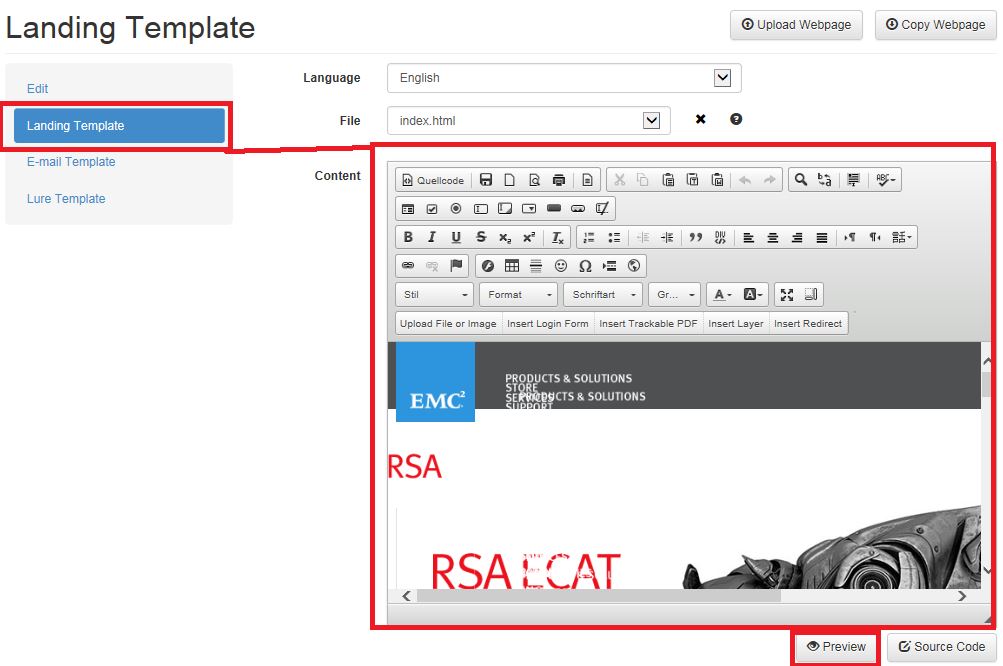Open the File dropdown showing index.html
The height and width of the screenshot is (666, 1003).
(x=528, y=120)
